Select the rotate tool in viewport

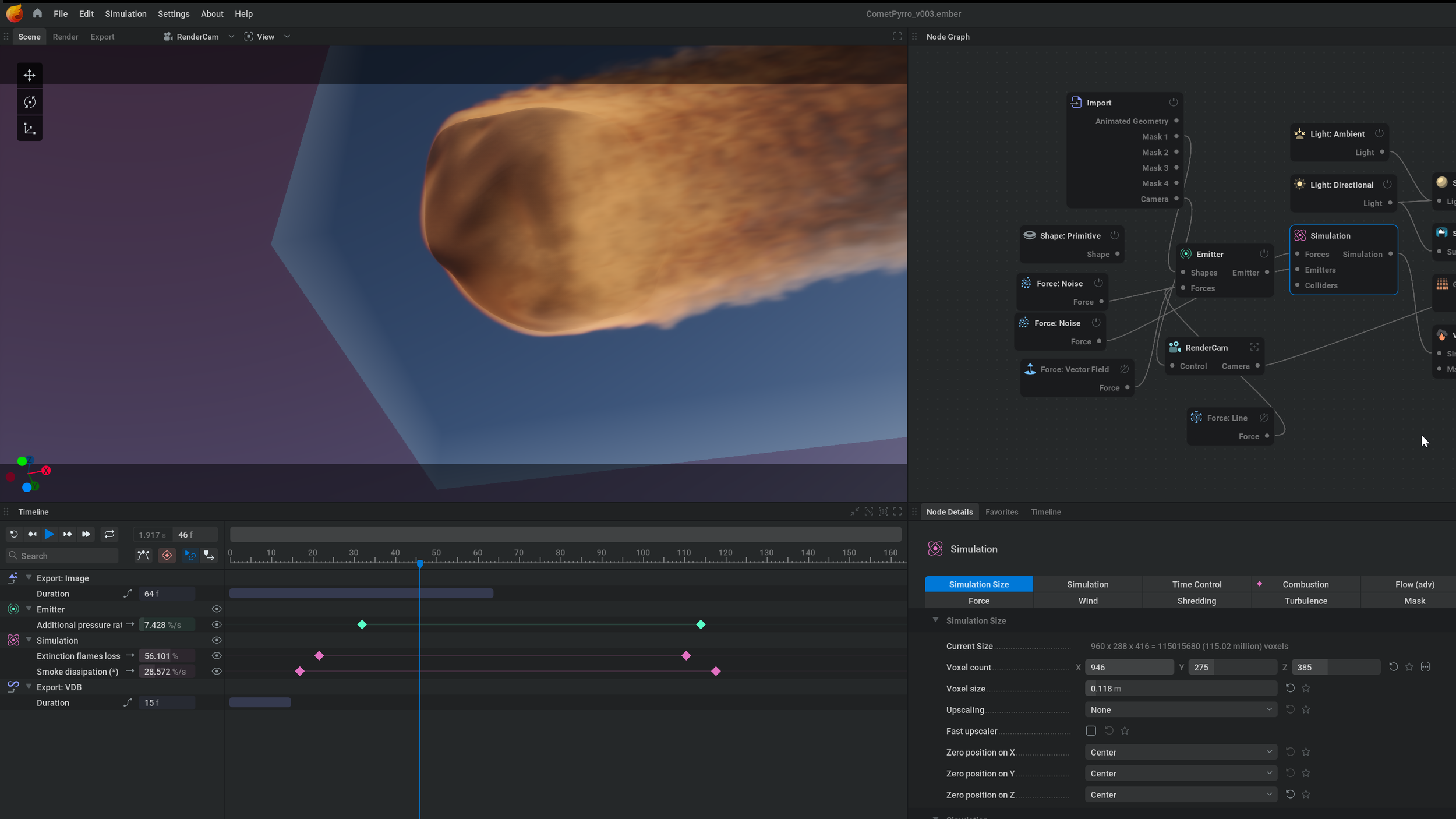pos(29,102)
